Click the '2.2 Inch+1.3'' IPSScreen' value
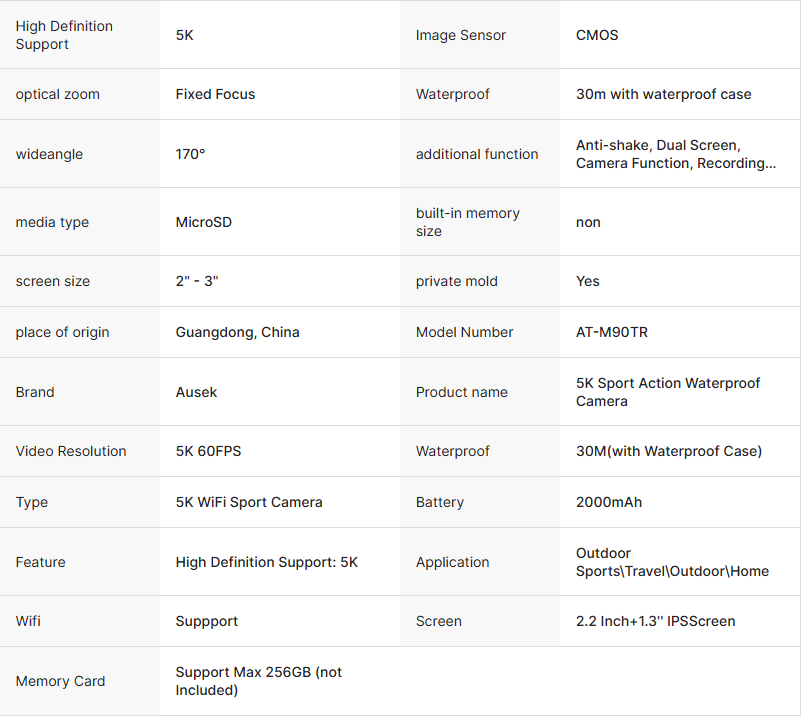 (x=655, y=621)
